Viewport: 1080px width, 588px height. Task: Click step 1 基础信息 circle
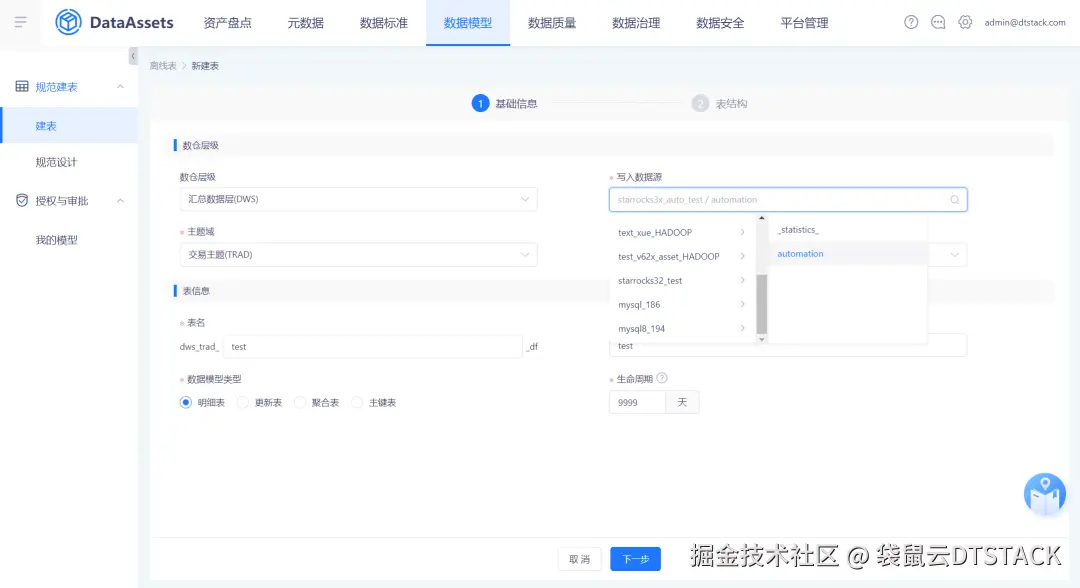tap(480, 103)
